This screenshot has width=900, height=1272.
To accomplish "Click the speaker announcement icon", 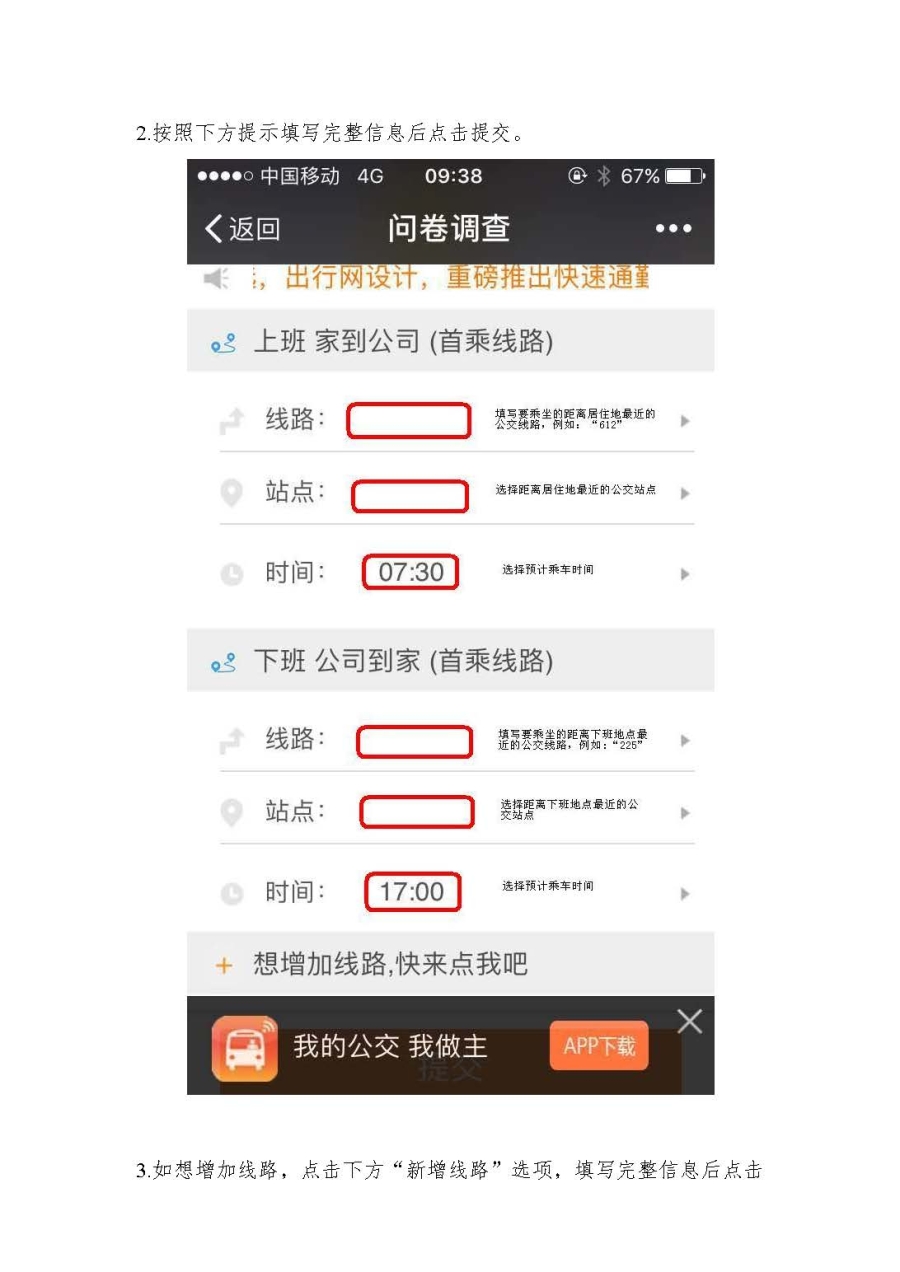I will 217,278.
